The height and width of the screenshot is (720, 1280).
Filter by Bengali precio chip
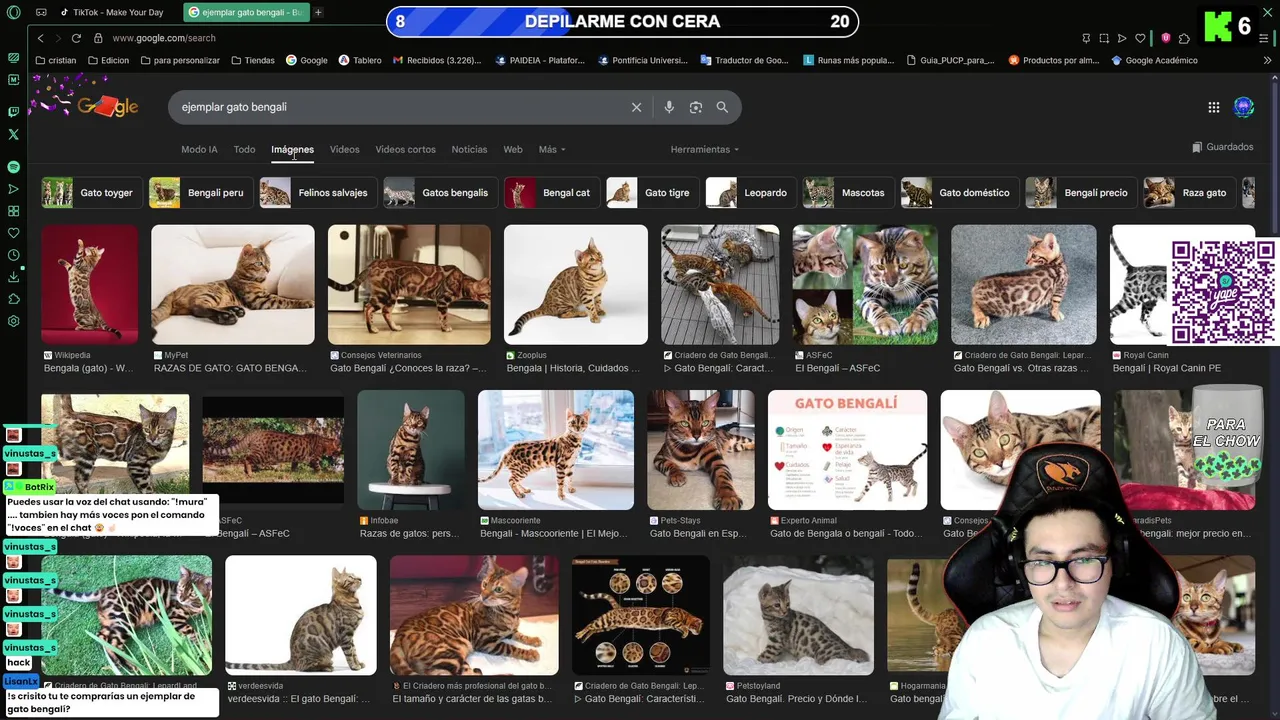[1080, 192]
